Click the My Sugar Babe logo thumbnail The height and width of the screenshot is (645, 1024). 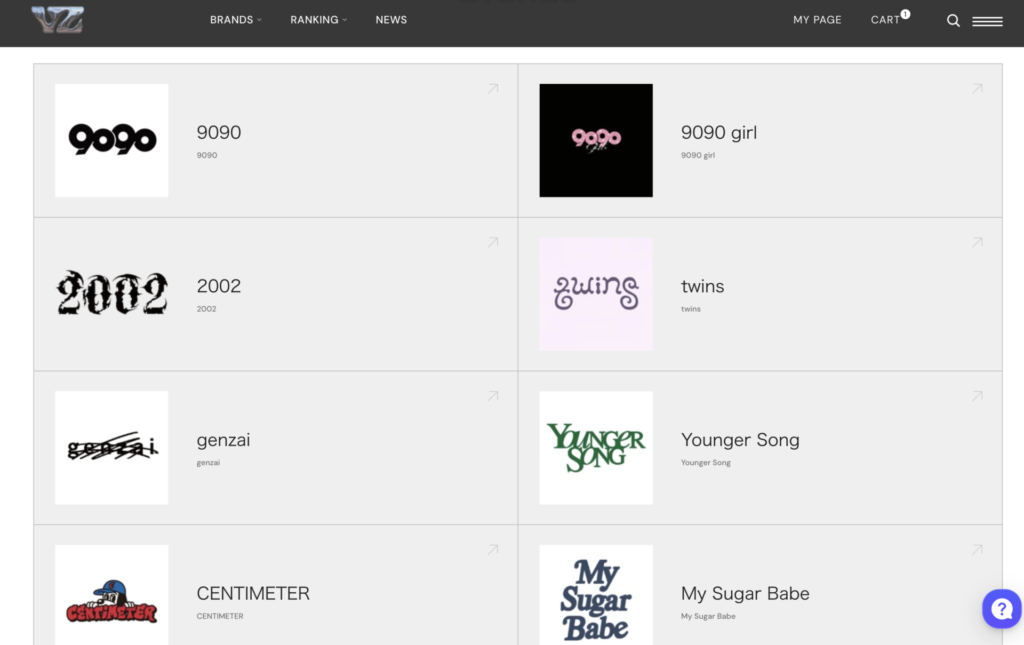coord(596,596)
